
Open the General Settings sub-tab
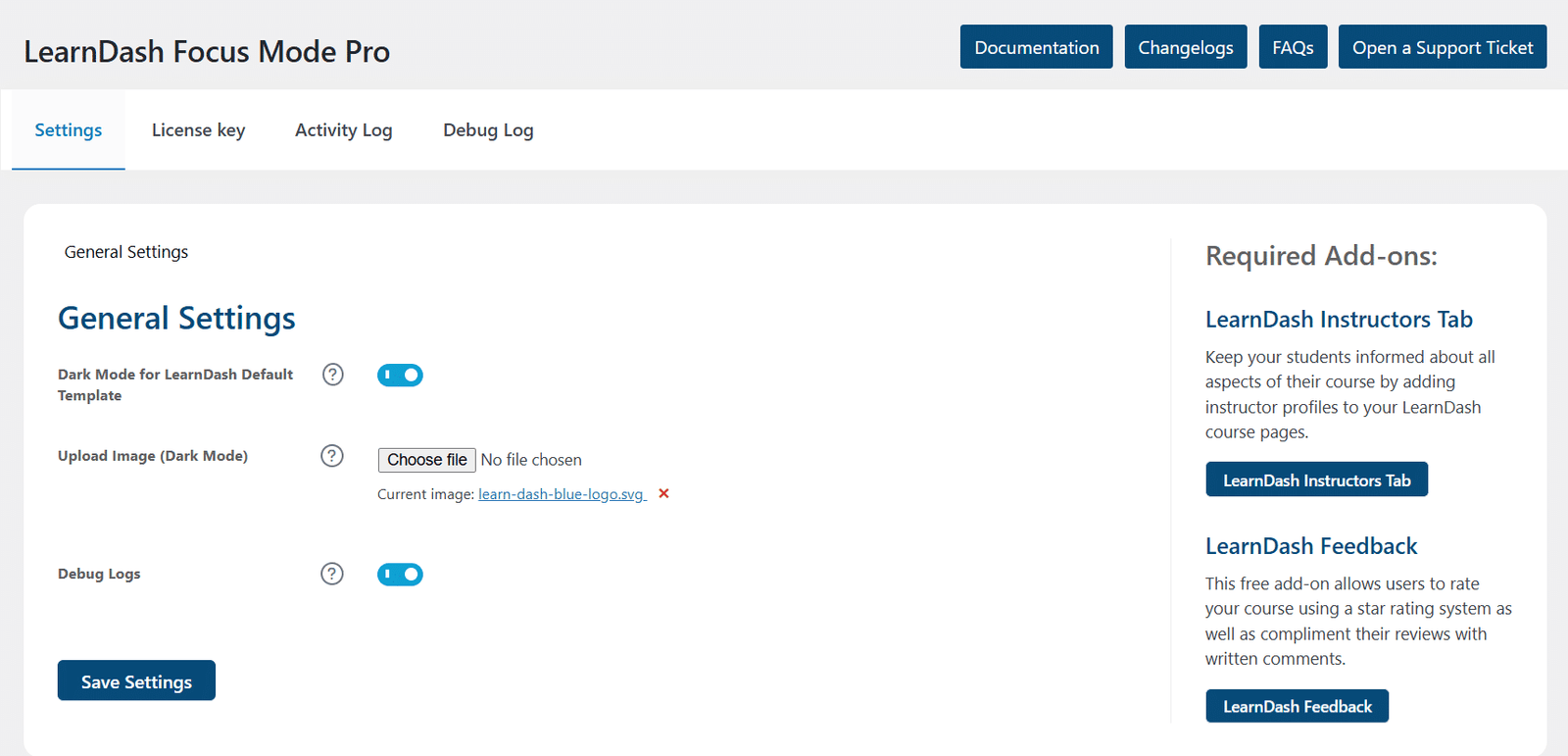126,252
